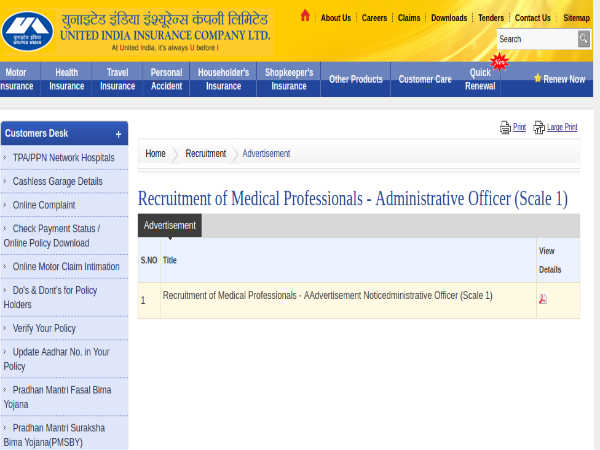This screenshot has height=450, width=600.
Task: Click the Recruitment breadcrumb link
Action: pyautogui.click(x=205, y=153)
